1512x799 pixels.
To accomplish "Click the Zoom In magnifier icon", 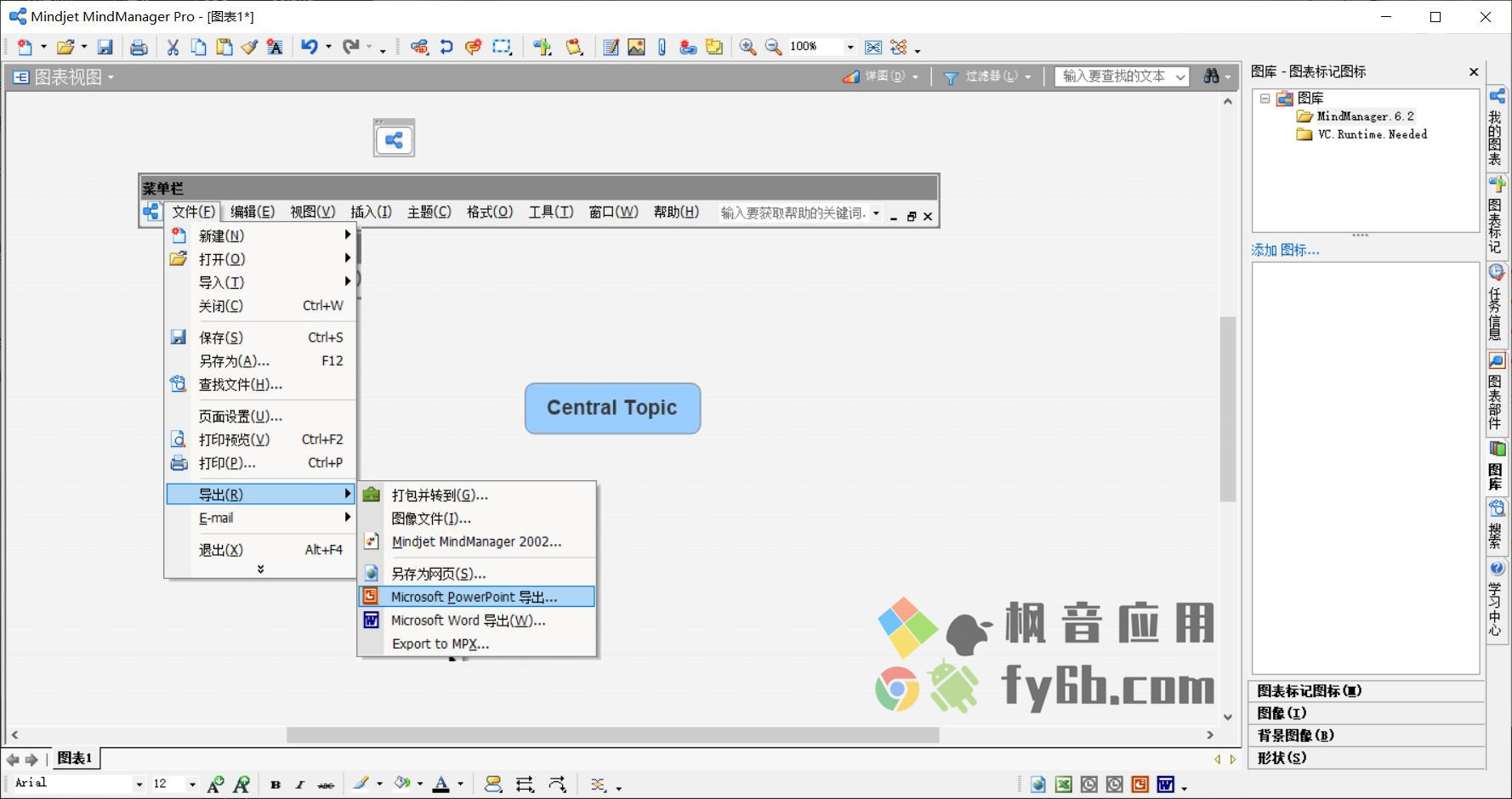I will (x=747, y=47).
